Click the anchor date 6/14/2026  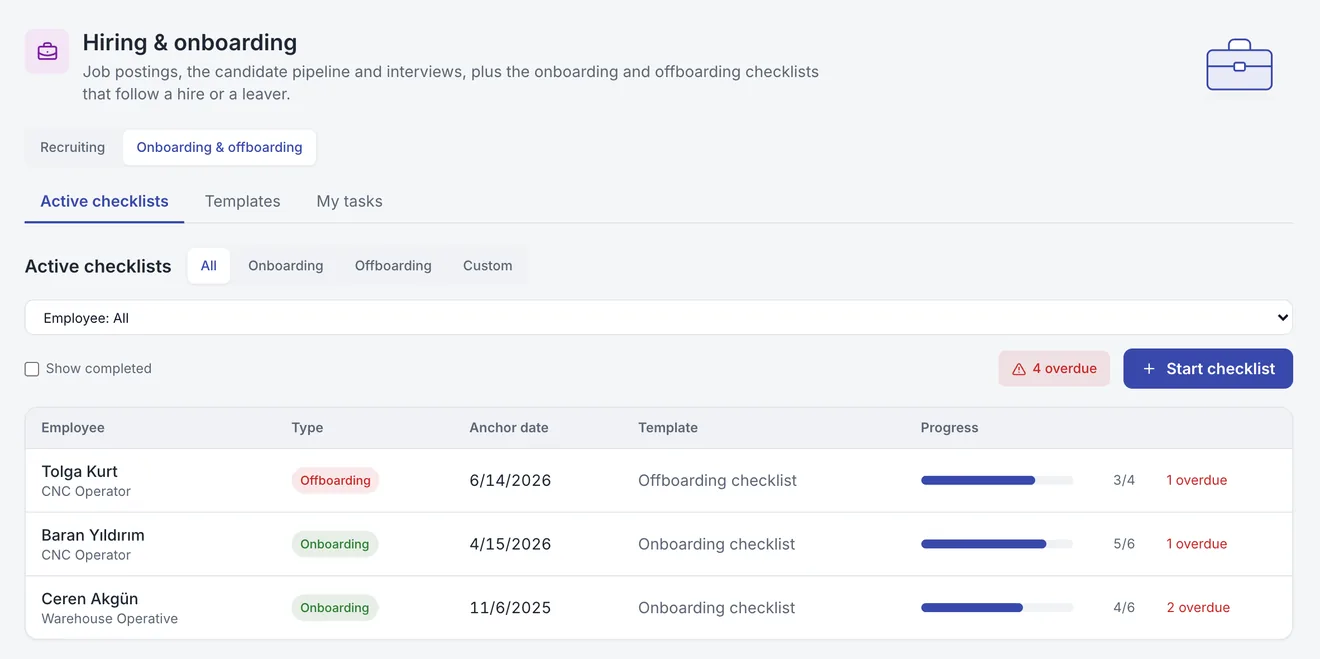point(510,481)
